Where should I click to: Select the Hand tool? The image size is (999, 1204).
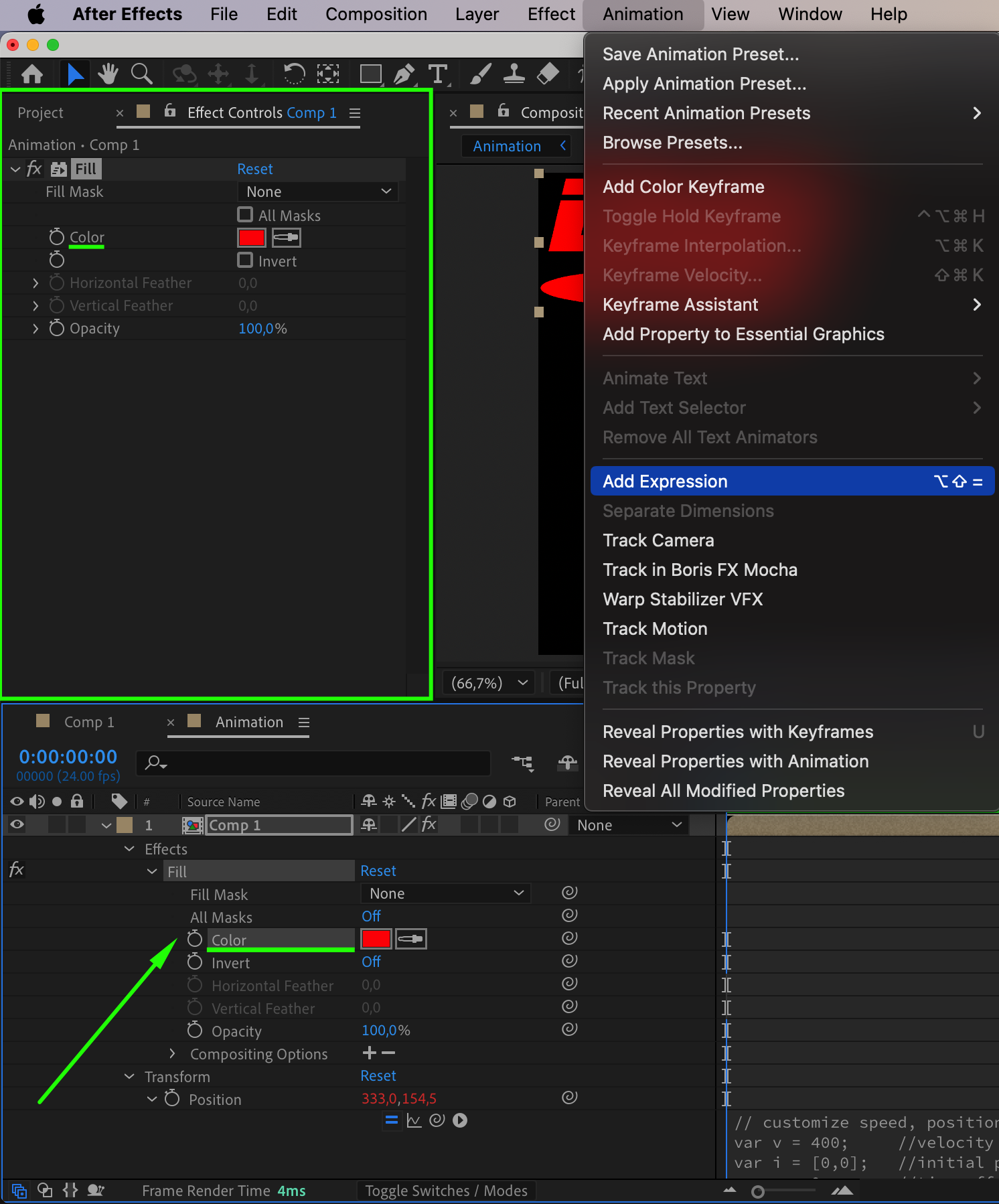[108, 74]
